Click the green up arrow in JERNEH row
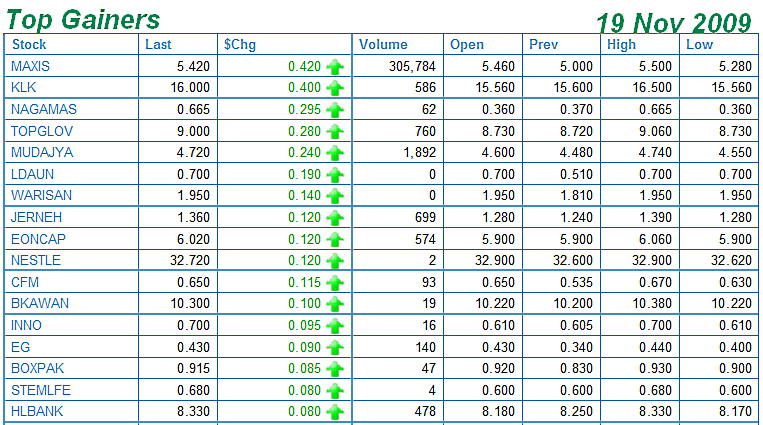This screenshot has height=425, width=763. coord(335,218)
